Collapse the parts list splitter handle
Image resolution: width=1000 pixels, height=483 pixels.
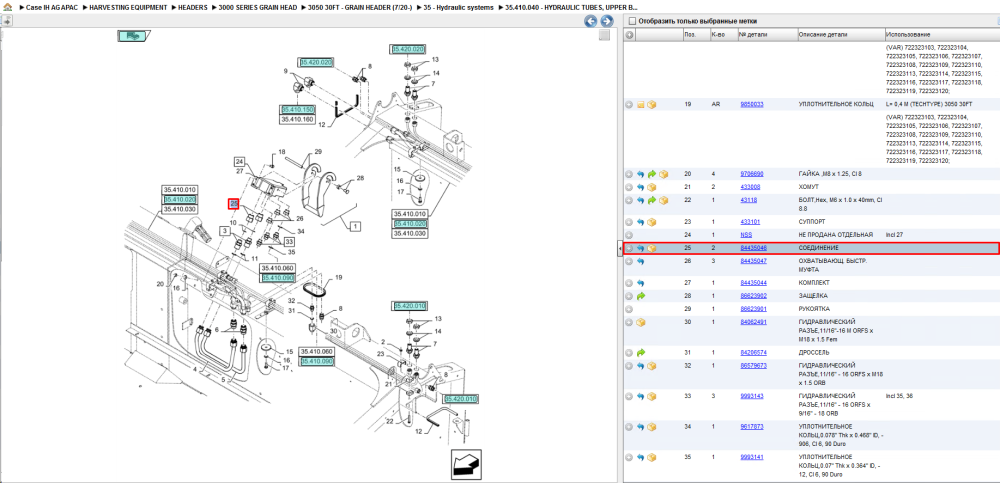[619, 248]
